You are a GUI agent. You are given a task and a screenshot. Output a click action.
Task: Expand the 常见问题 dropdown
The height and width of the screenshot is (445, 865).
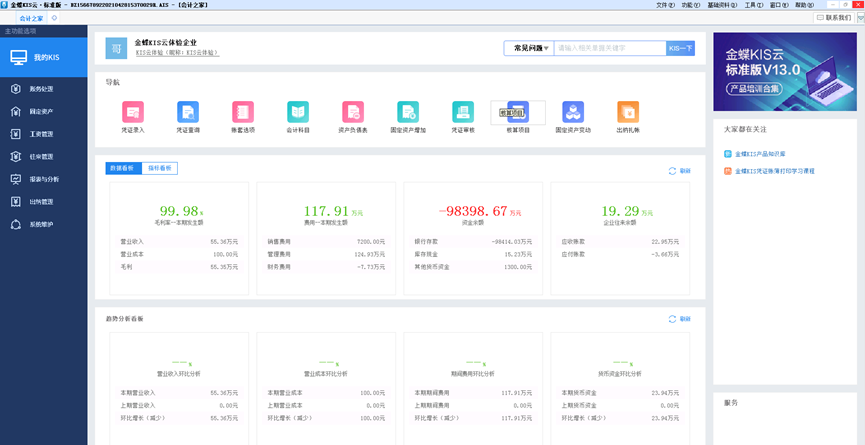(528, 49)
